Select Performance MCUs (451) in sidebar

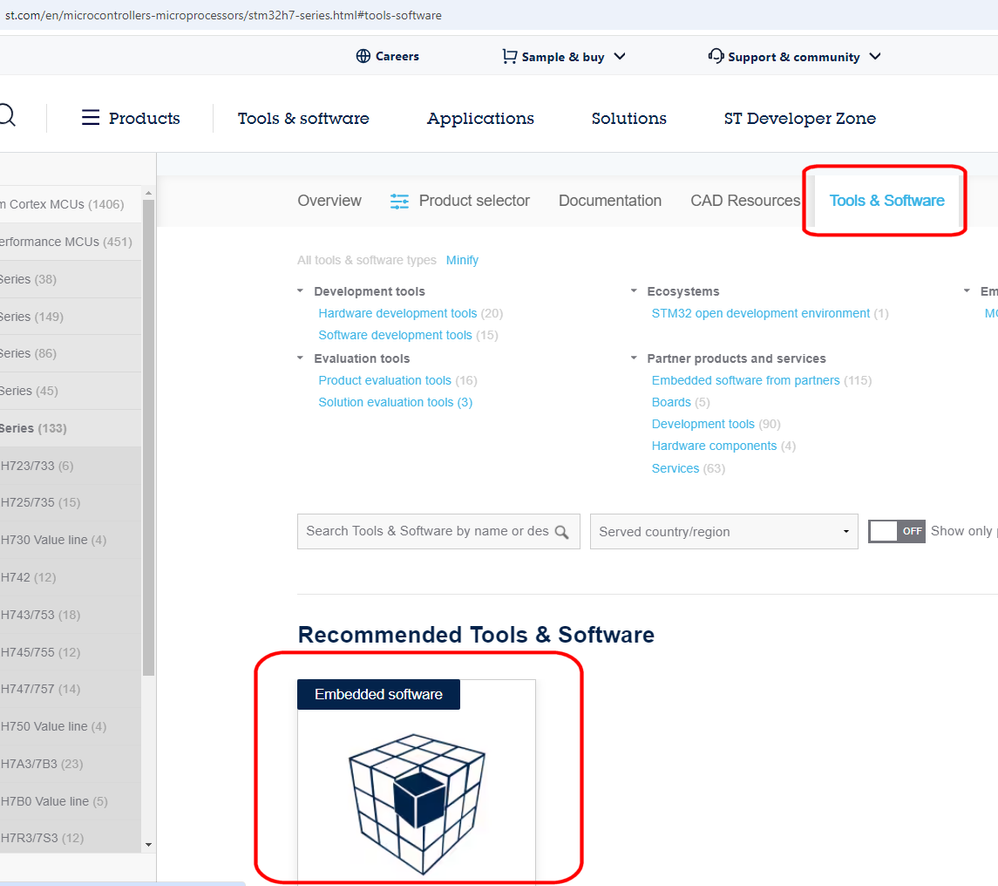pos(71,242)
